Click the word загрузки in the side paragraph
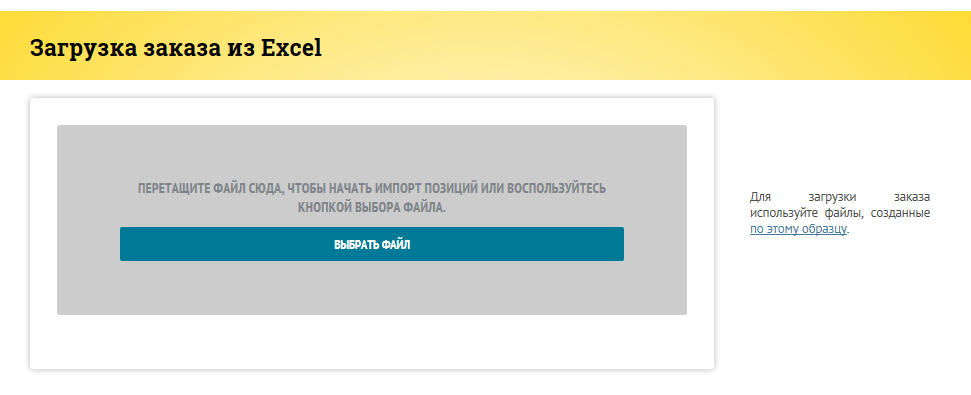Viewport: 971px width, 395px height. (832, 198)
